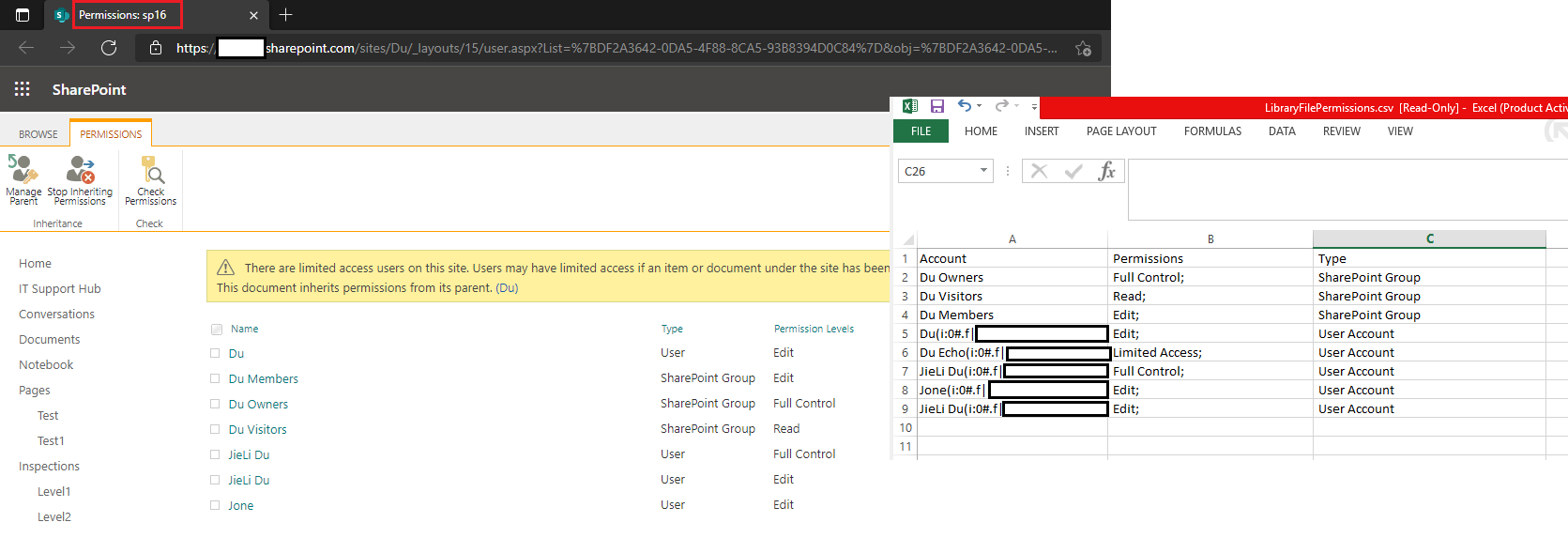Open the Excel INSERT tab
The width and height of the screenshot is (1568, 538).
tap(1042, 131)
